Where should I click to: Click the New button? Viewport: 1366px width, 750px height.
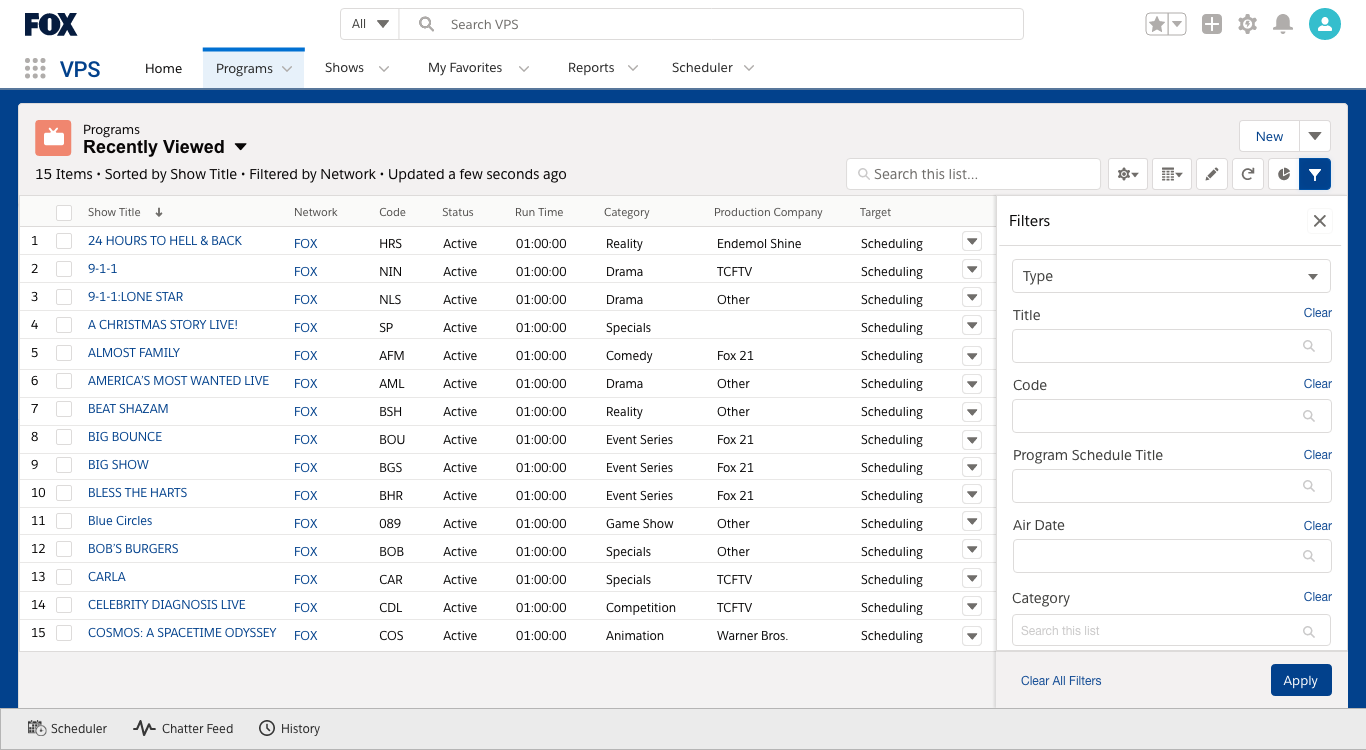point(1269,136)
